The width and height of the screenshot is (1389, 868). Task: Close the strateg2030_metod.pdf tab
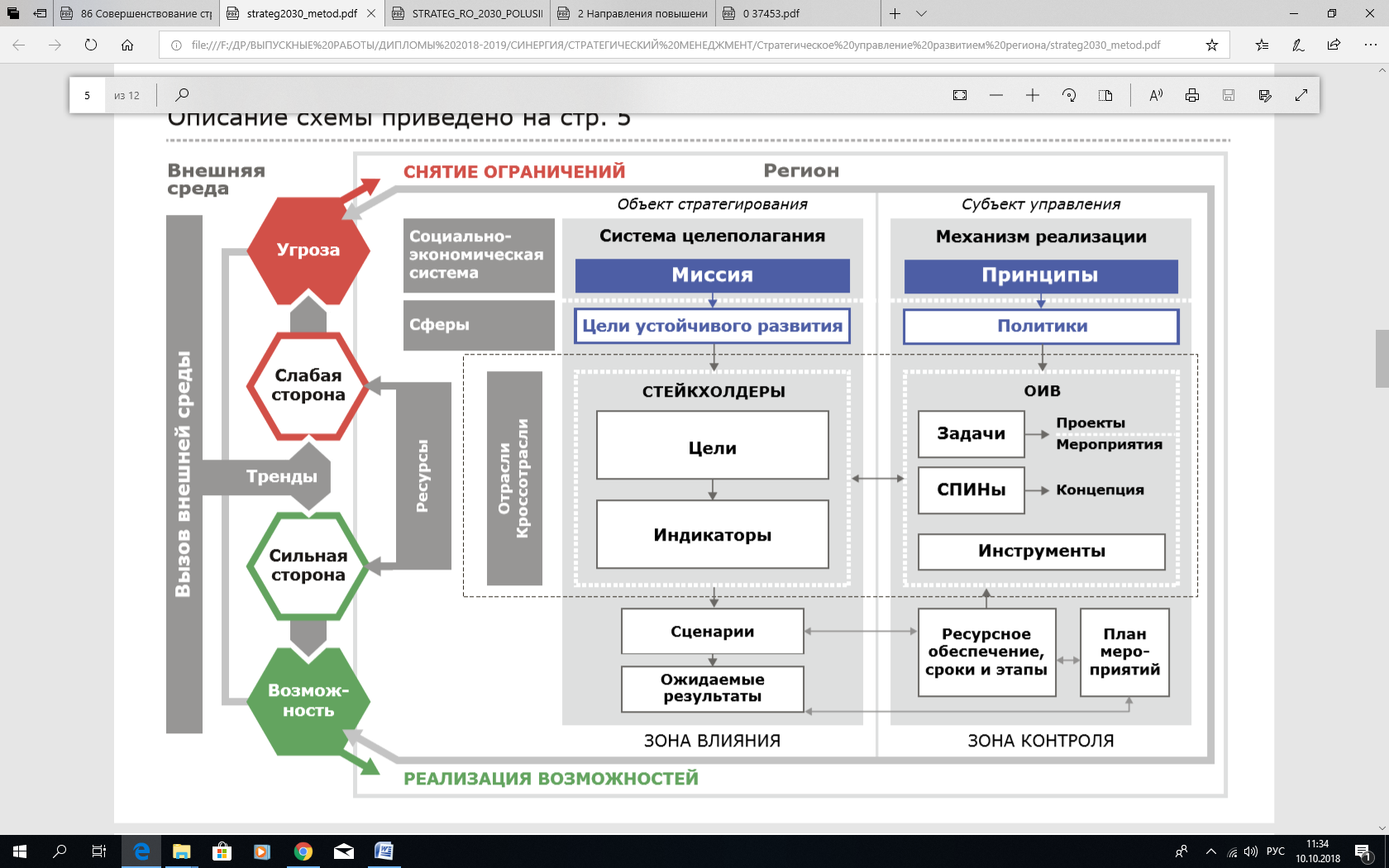click(x=371, y=13)
